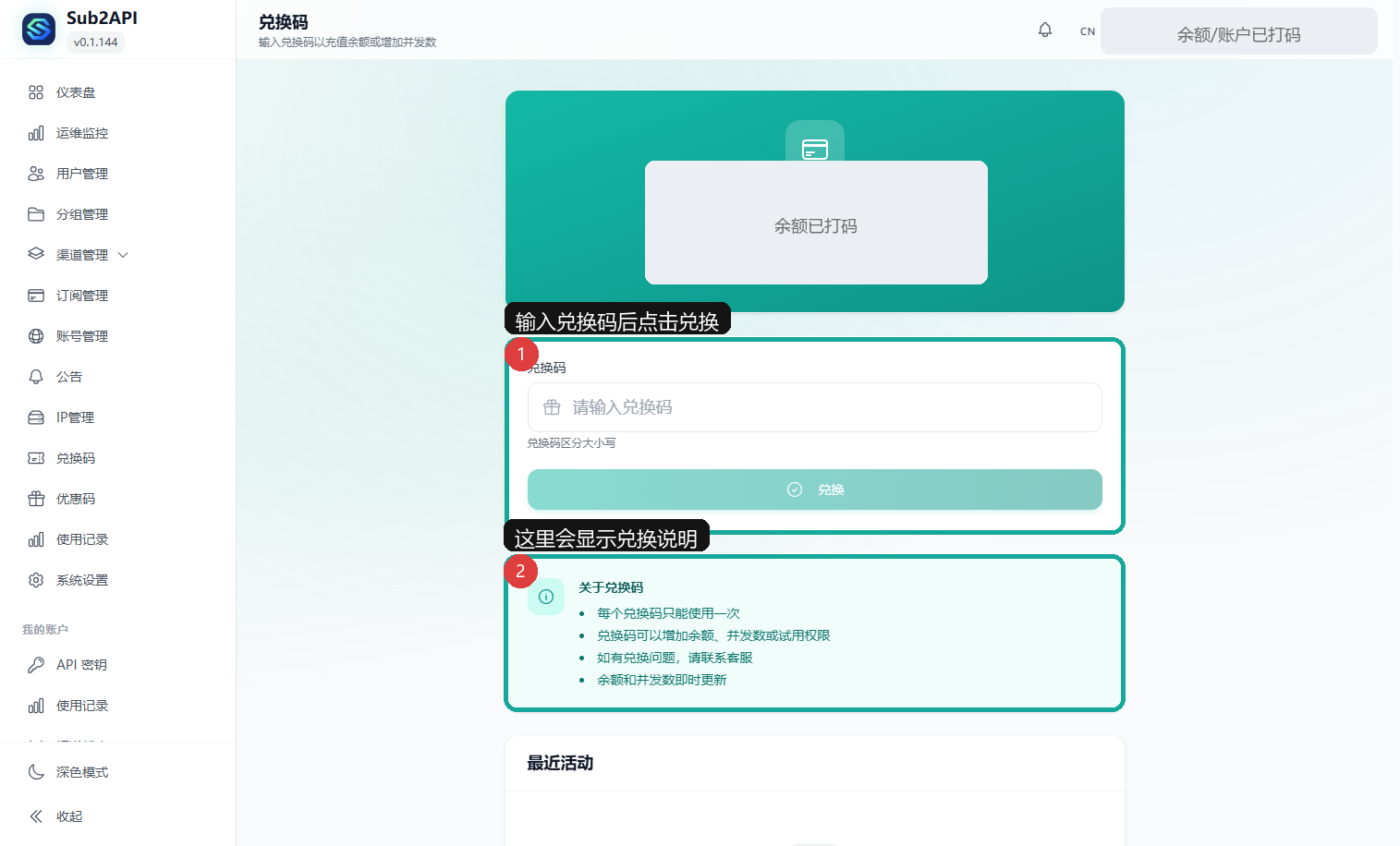Click the 我的账户 section label
The width and height of the screenshot is (1400, 846).
point(45,630)
